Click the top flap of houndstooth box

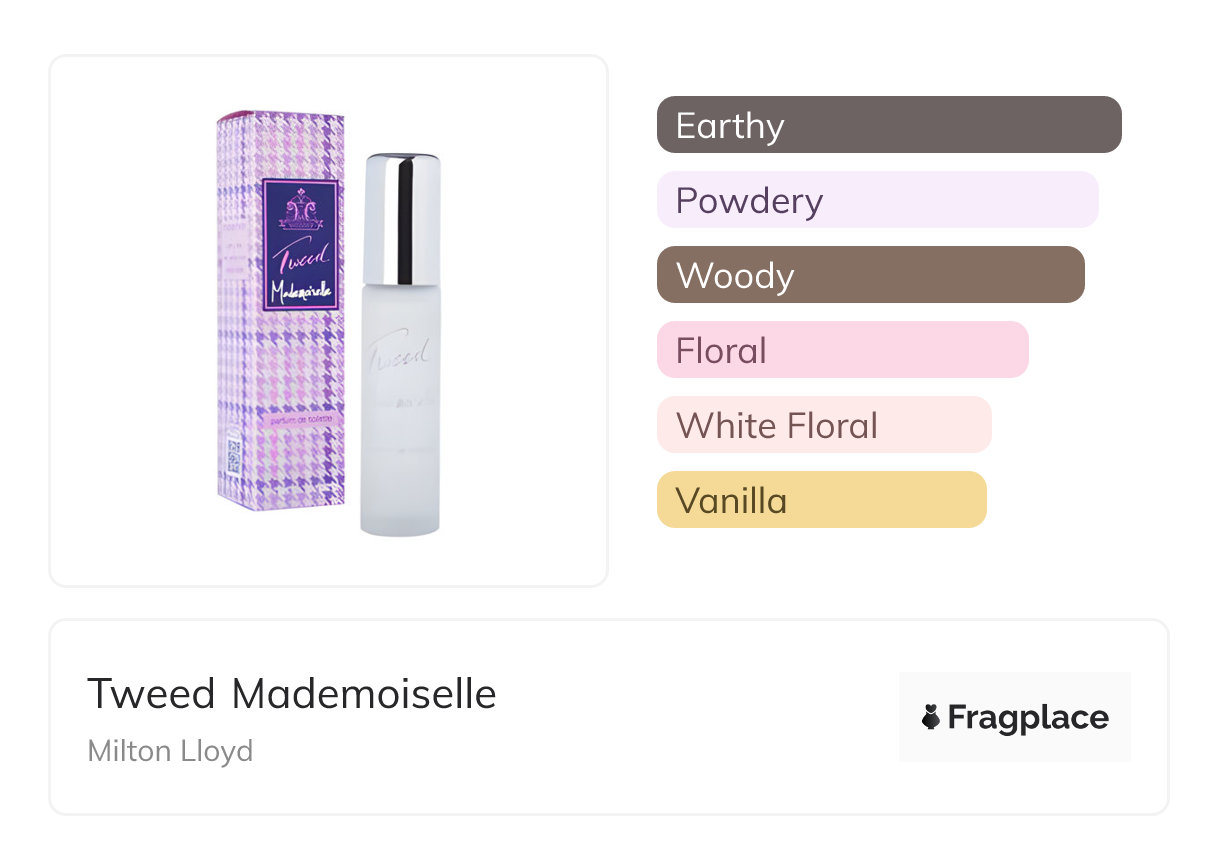pyautogui.click(x=282, y=118)
